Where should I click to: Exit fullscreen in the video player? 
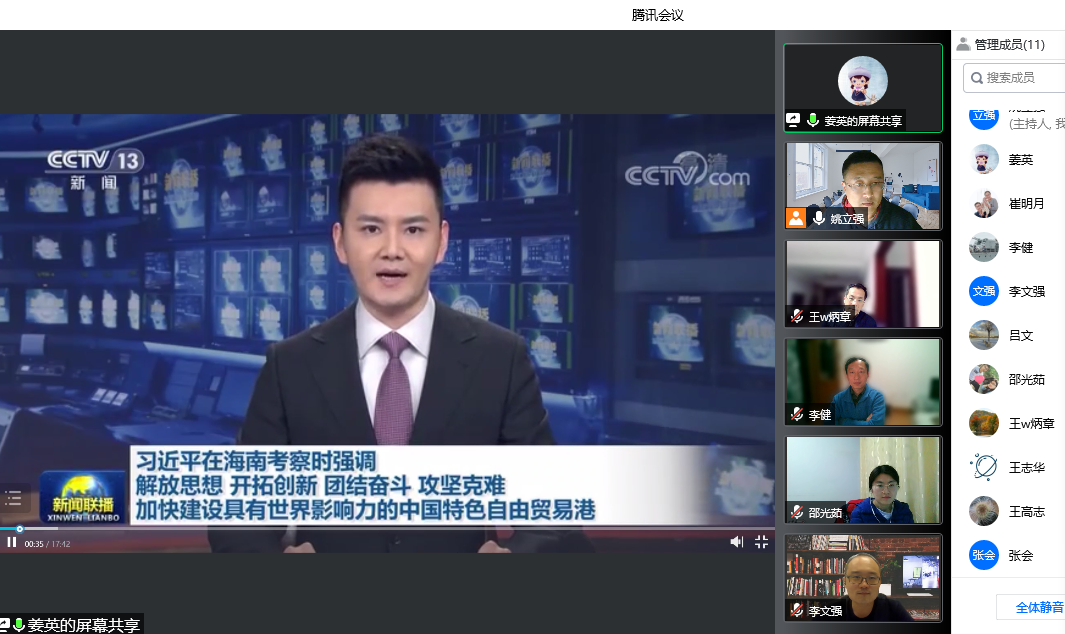[x=761, y=541]
